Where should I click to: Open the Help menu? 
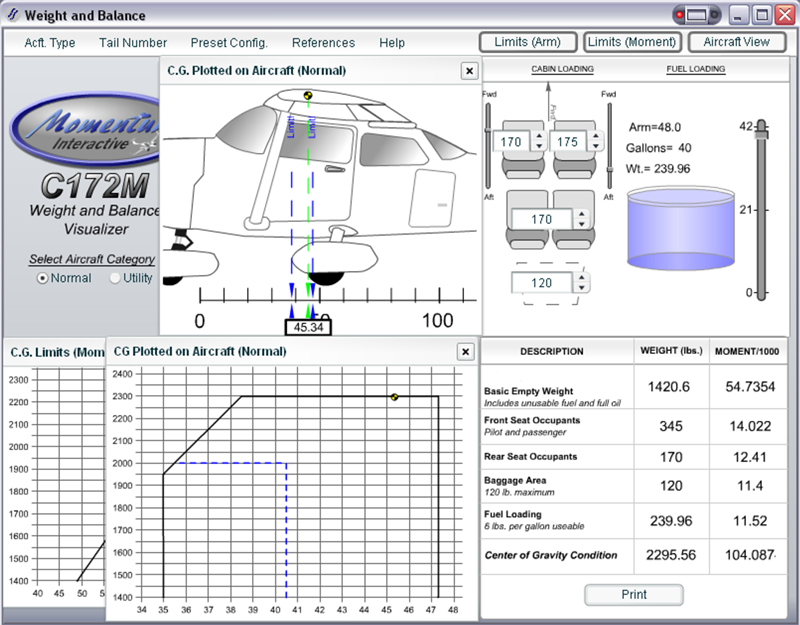tap(392, 43)
